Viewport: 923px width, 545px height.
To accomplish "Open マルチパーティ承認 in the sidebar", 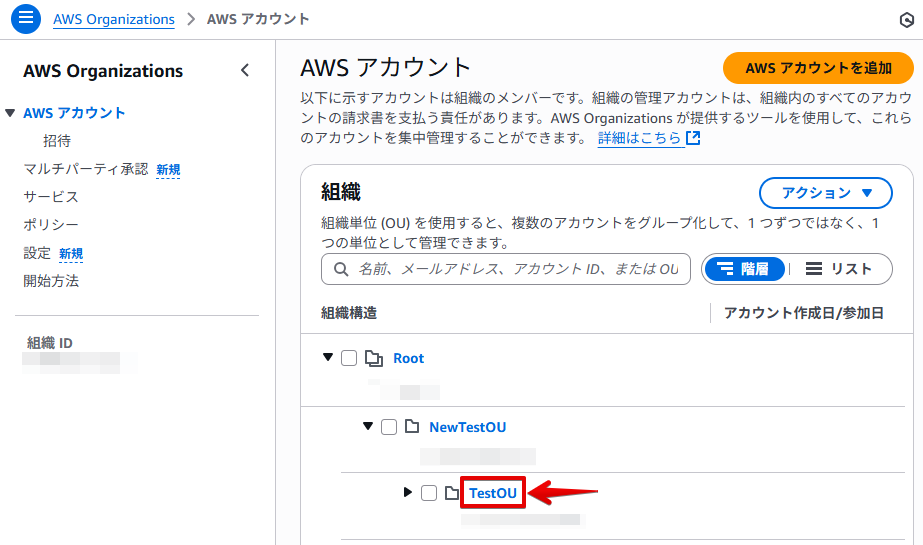I will coord(86,169).
